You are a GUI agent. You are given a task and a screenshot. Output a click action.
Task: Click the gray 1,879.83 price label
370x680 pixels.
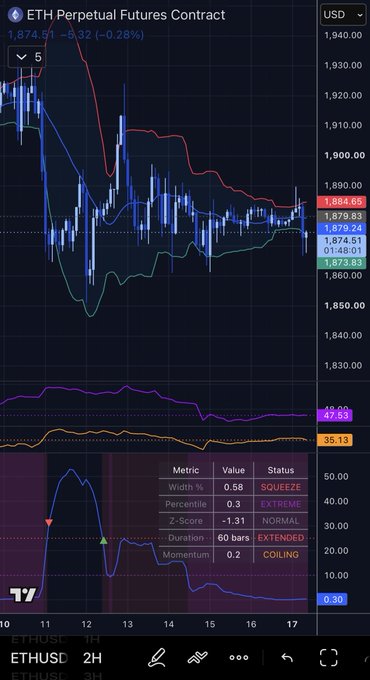pos(343,216)
